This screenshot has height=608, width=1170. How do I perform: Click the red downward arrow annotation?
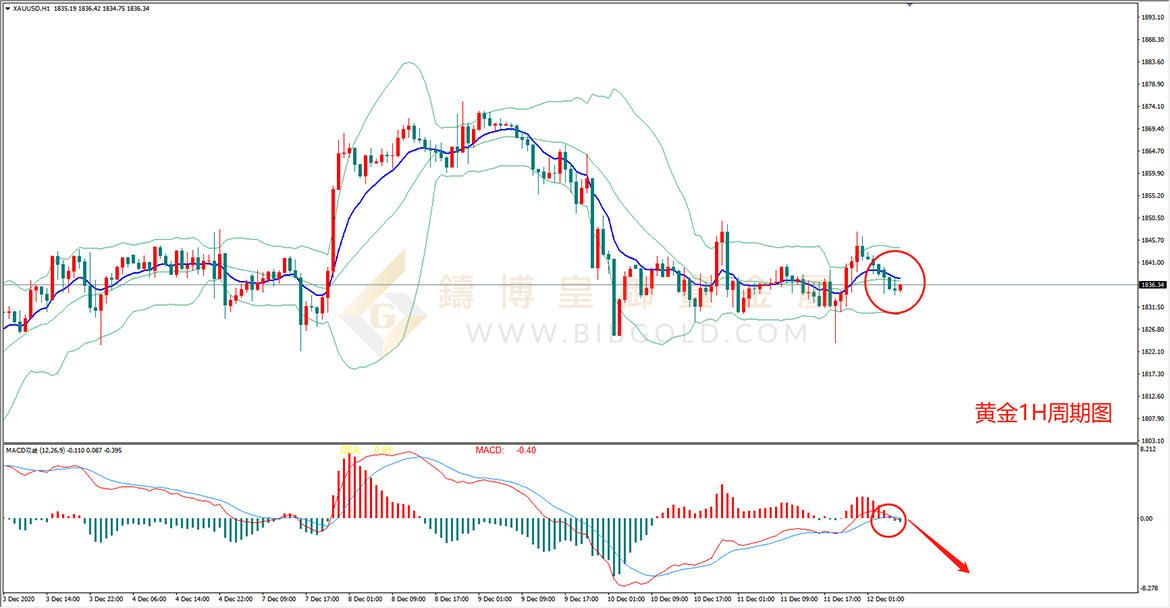click(939, 547)
